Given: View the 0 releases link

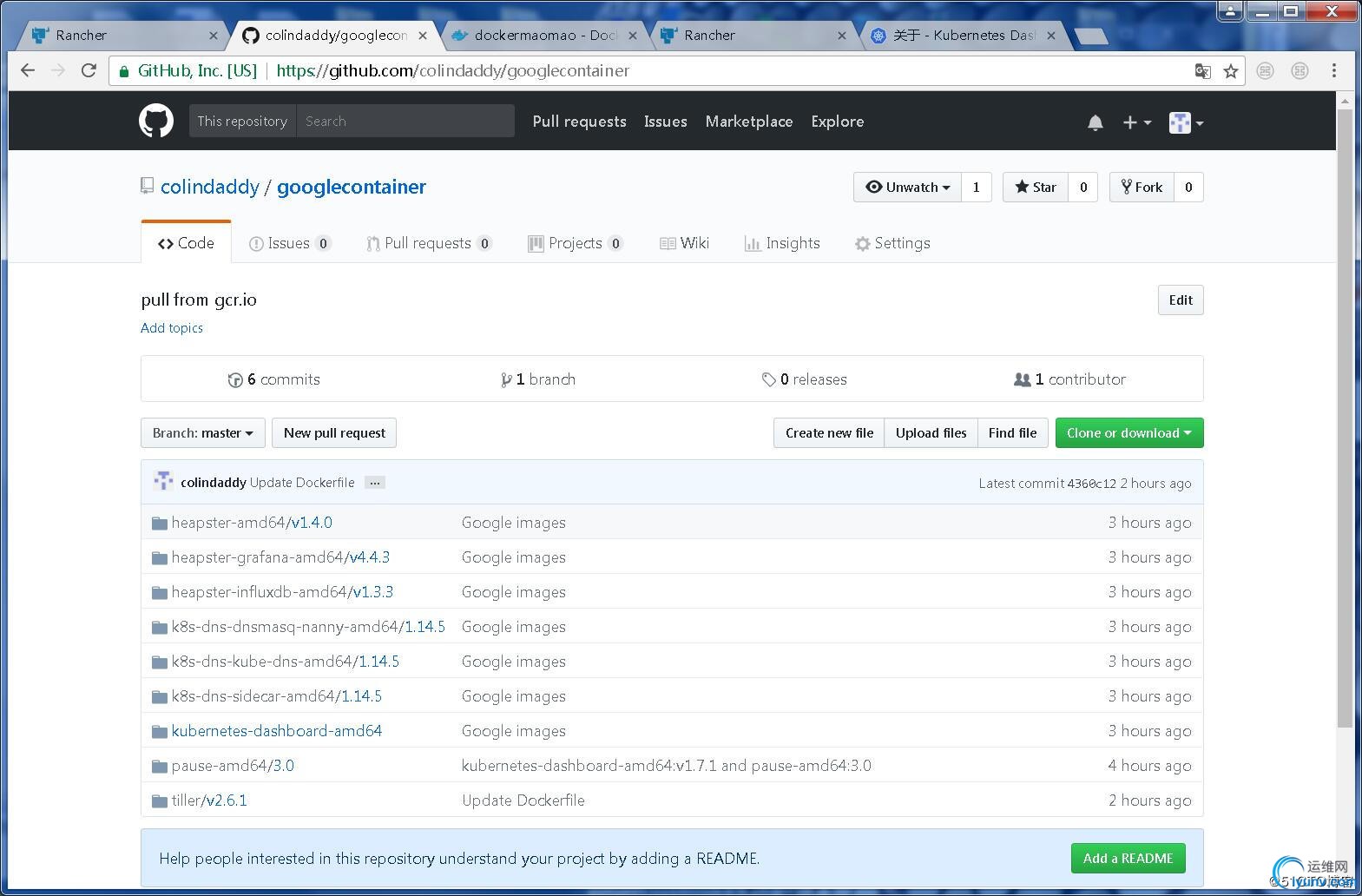Looking at the screenshot, I should click(x=805, y=379).
